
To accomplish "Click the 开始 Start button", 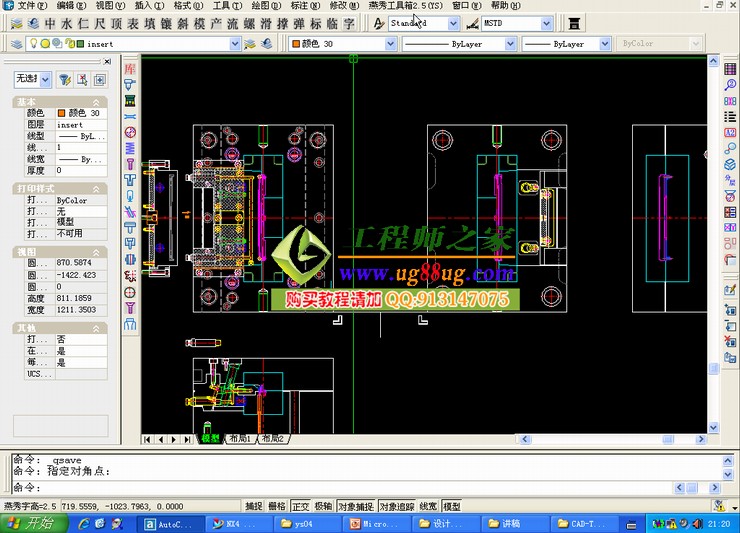I will coord(30,523).
